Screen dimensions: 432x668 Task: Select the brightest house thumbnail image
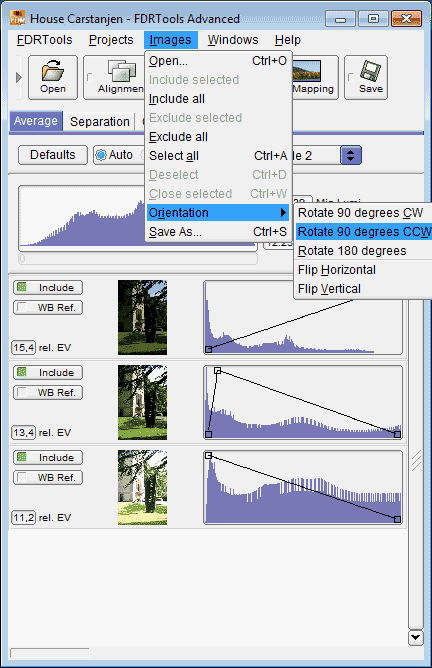[142, 487]
